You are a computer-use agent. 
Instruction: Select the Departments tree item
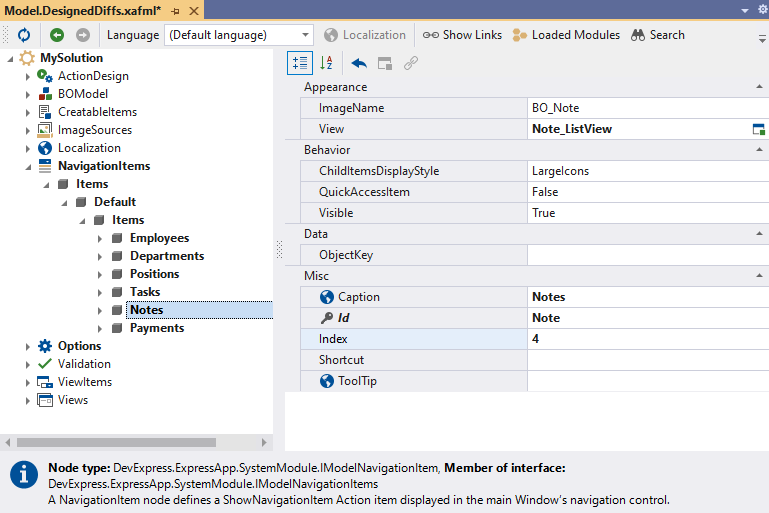click(x=167, y=256)
